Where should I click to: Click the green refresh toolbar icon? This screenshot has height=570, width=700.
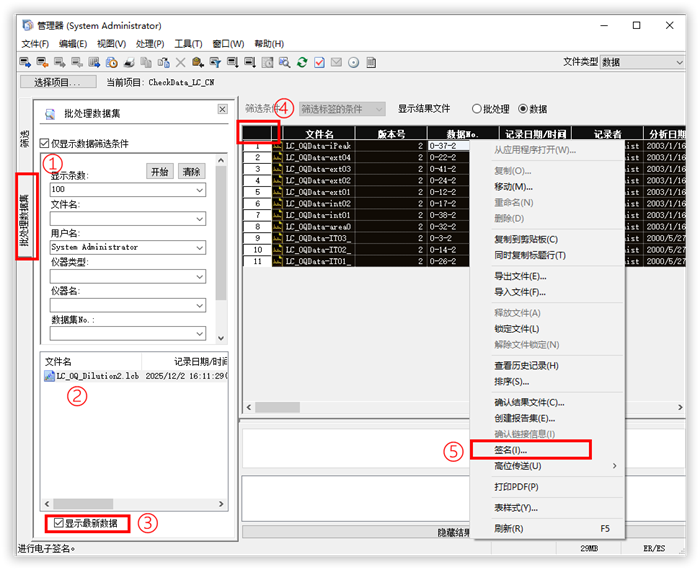pos(301,62)
